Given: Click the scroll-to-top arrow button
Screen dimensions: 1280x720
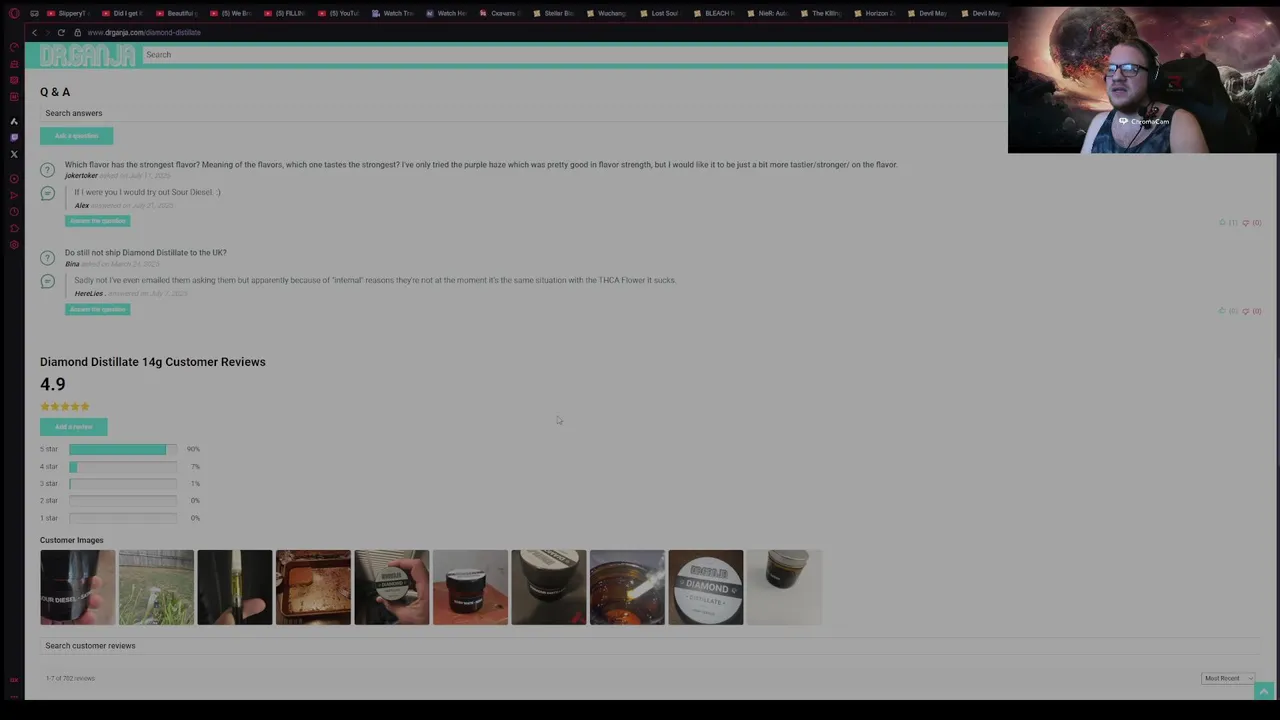Looking at the screenshot, I should click(1264, 691).
